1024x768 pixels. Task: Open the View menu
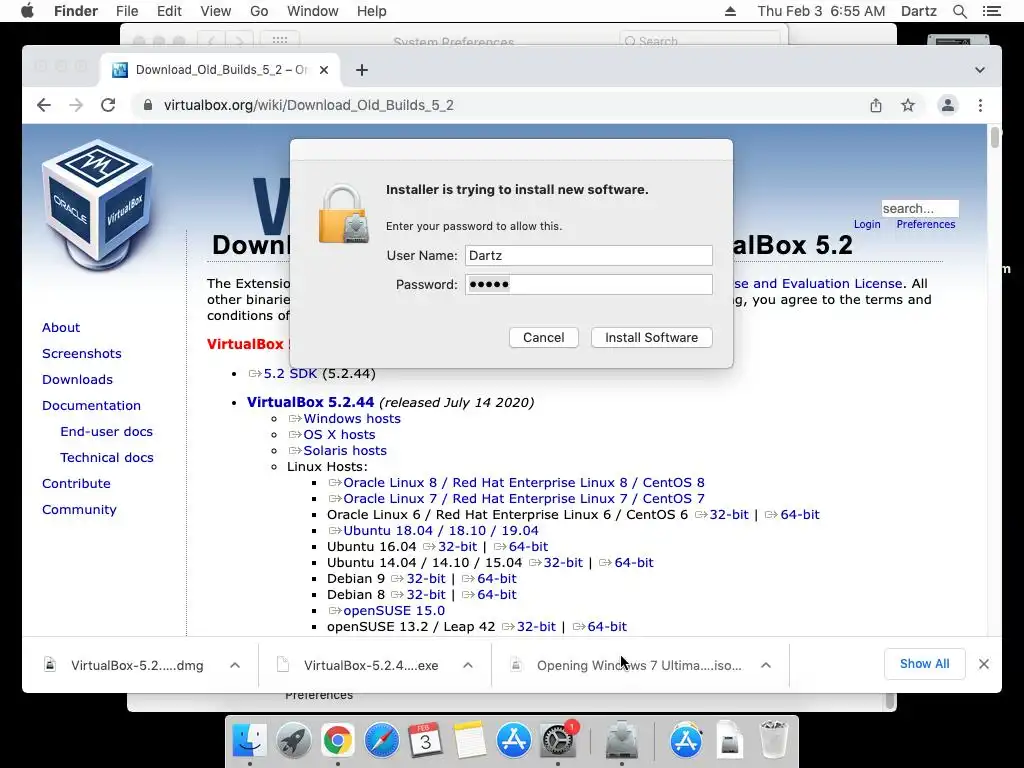click(x=216, y=11)
